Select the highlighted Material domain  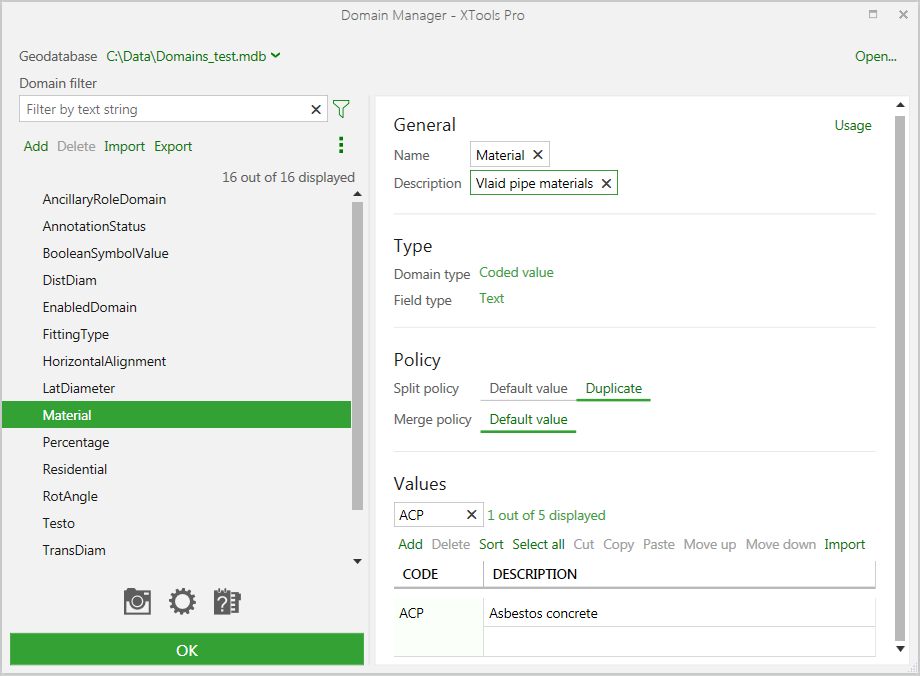177,415
